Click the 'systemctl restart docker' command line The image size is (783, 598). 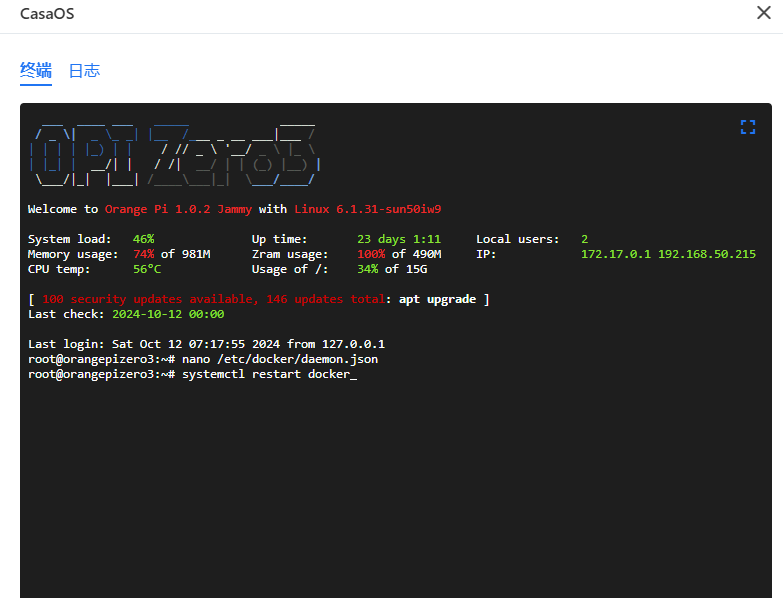click(x=192, y=374)
